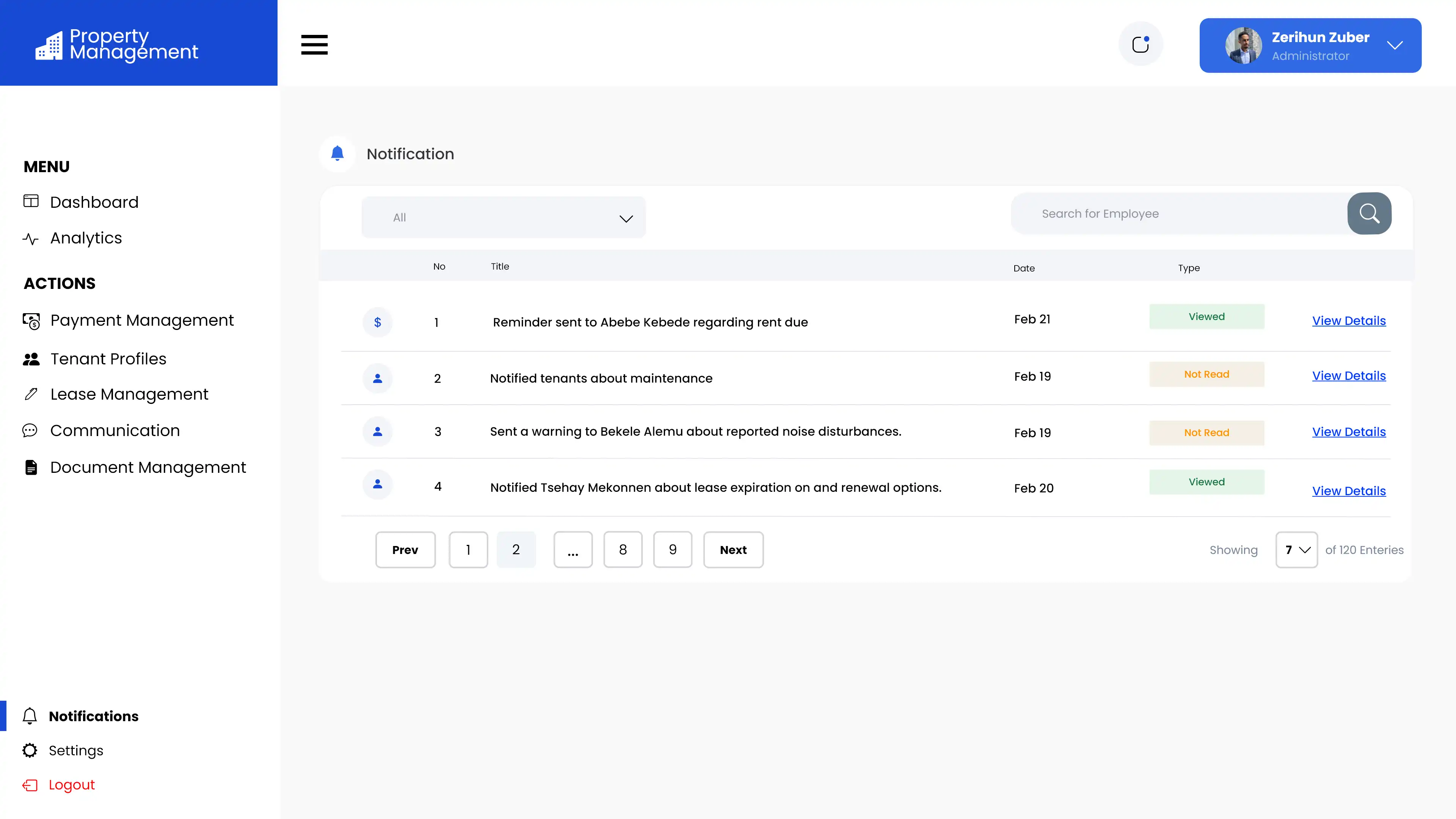This screenshot has width=1456, height=819.
Task: Click View Details for Abebe Kebede reminder
Action: tap(1349, 321)
